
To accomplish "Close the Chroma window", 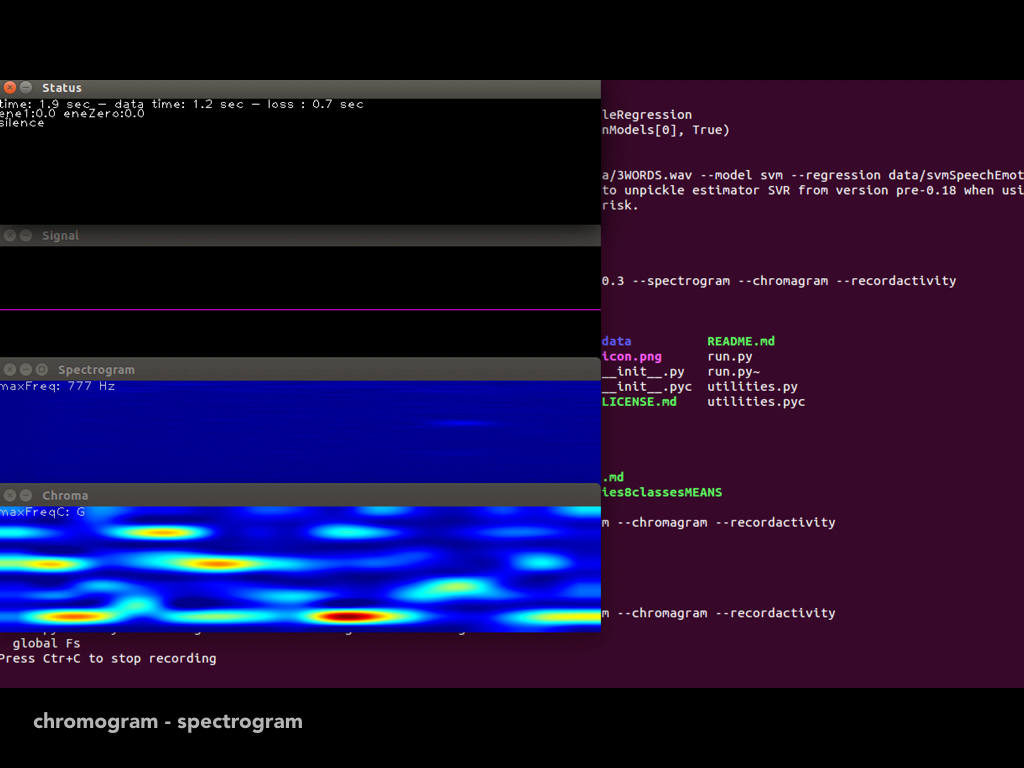I will (x=10, y=495).
